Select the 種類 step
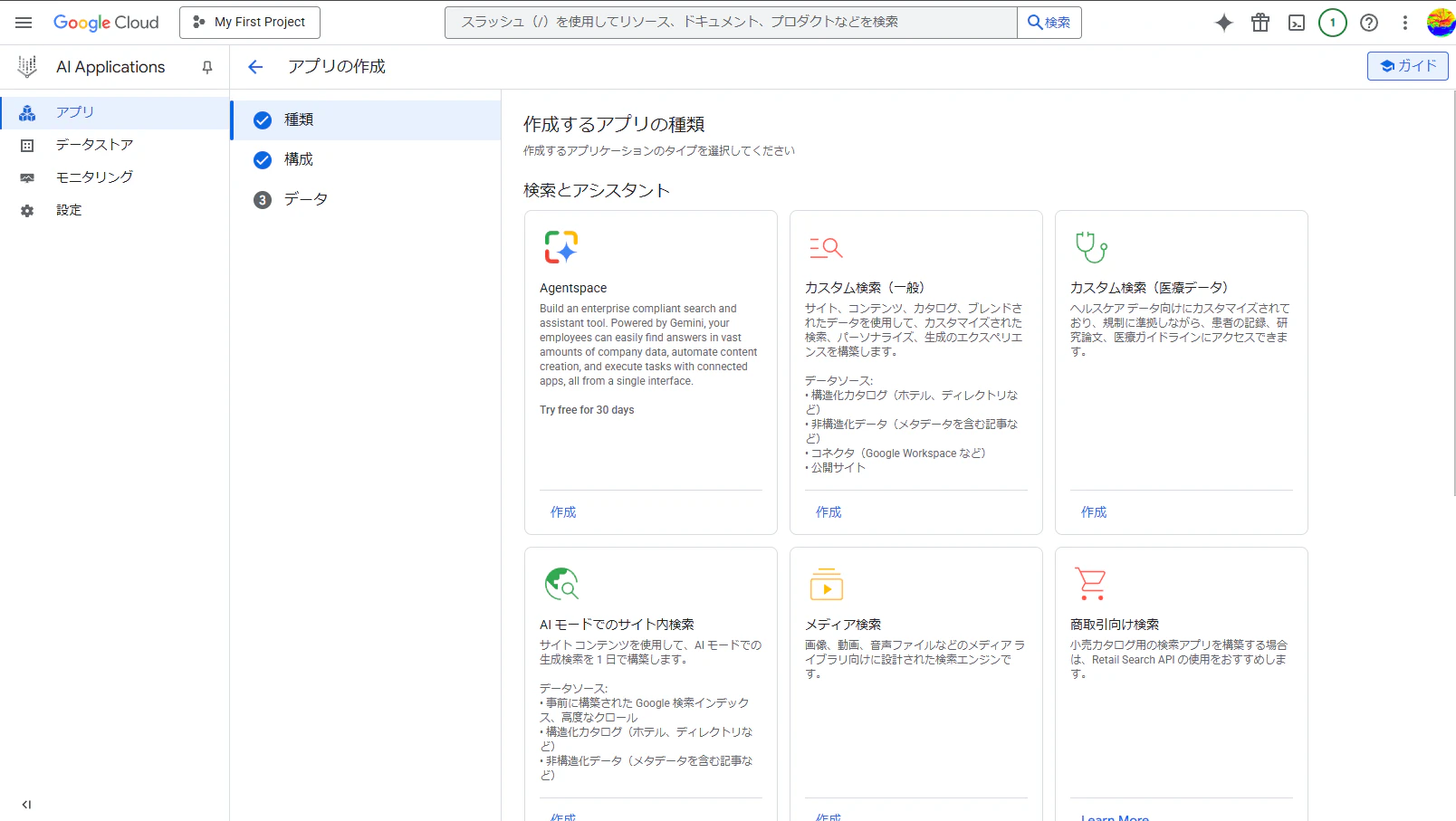 [x=366, y=120]
